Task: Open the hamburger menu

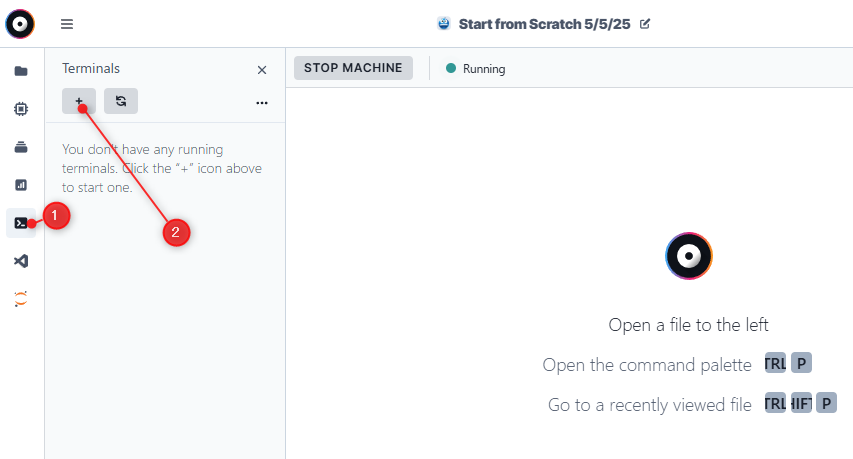Action: pyautogui.click(x=67, y=24)
